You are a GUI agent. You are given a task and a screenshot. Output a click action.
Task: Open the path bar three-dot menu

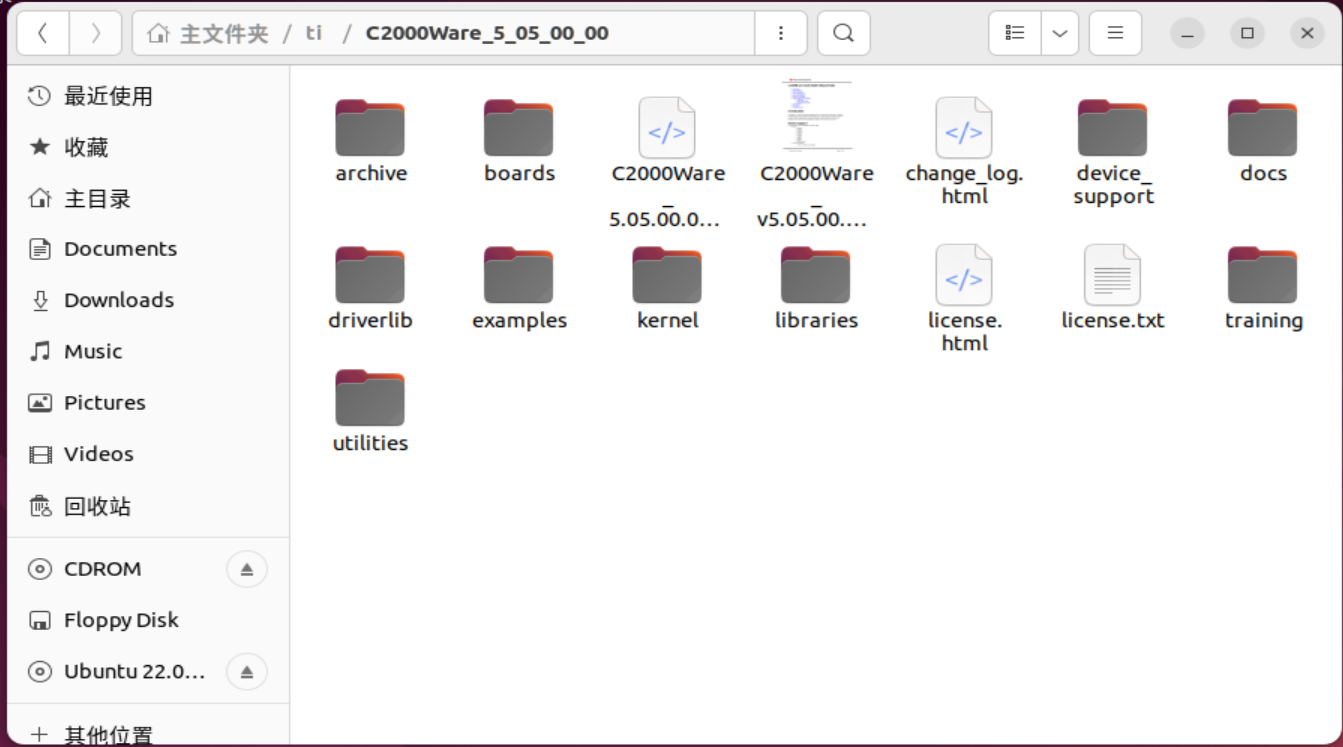781,33
